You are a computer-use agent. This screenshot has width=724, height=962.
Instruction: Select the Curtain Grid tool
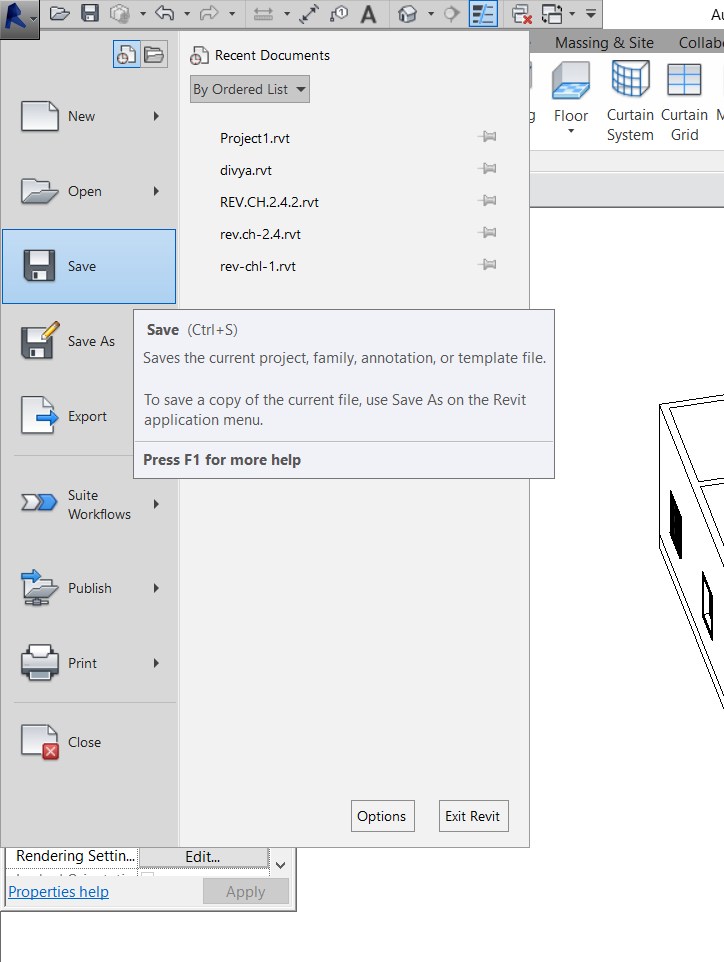coord(684,101)
